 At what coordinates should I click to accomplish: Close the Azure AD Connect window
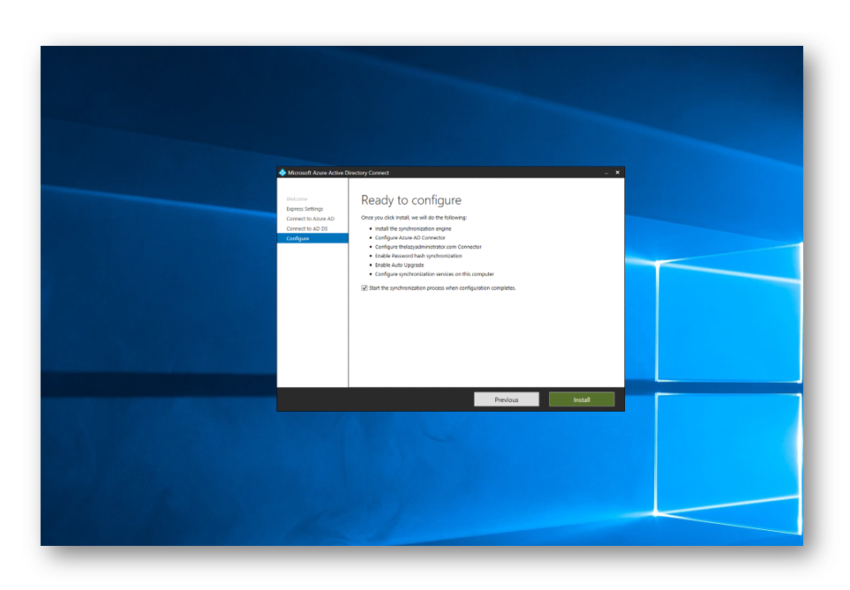pyautogui.click(x=617, y=172)
